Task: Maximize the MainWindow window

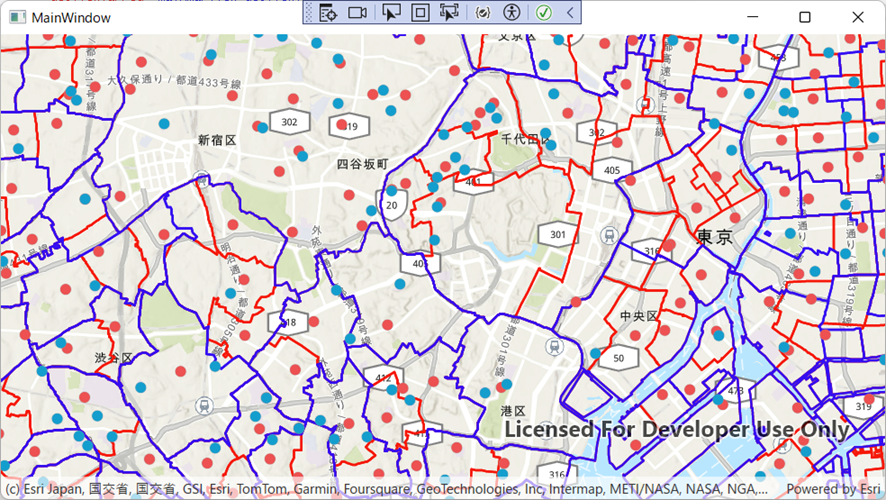Action: (805, 18)
